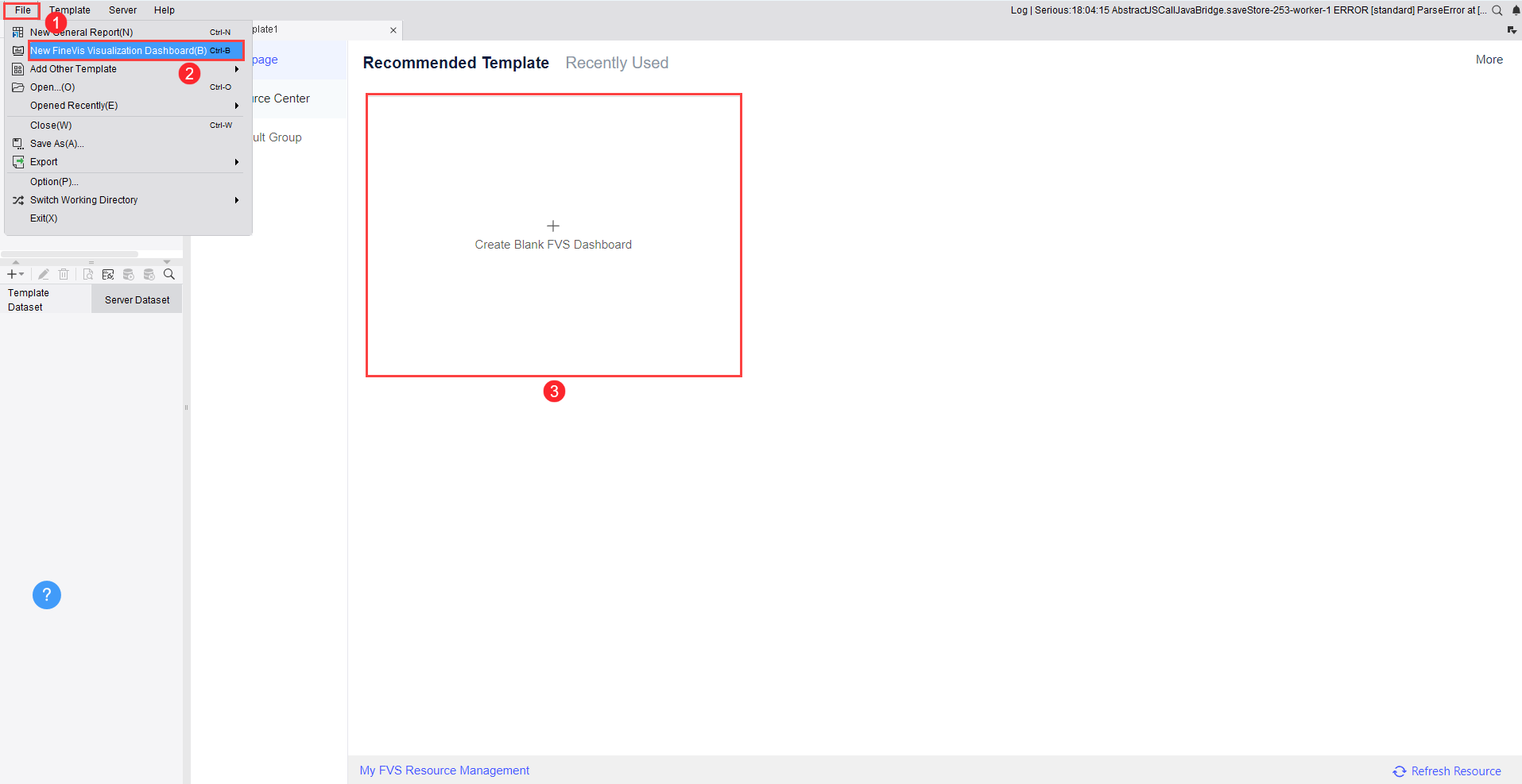
Task: Close the plate1 template tab
Action: click(x=393, y=29)
